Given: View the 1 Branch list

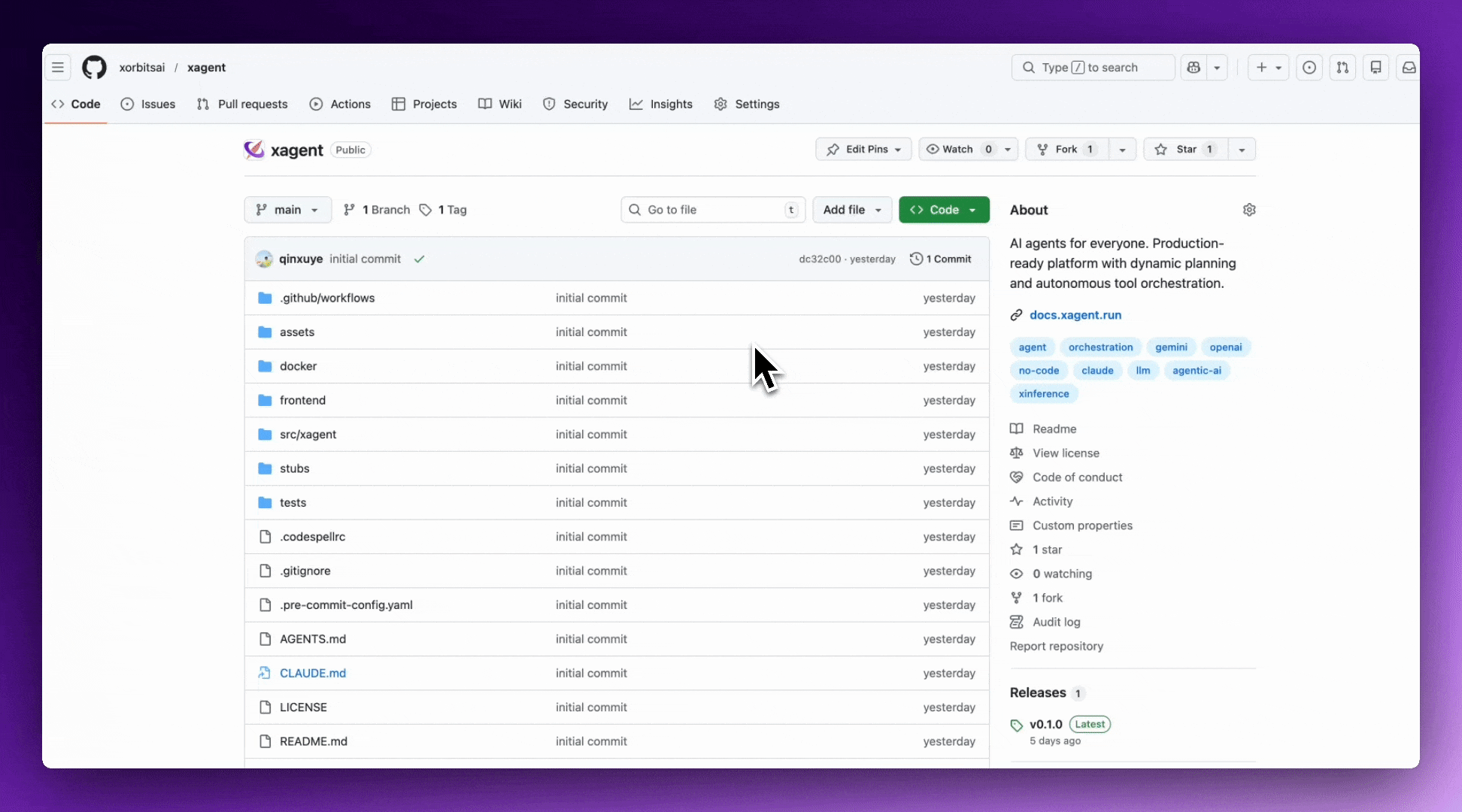Looking at the screenshot, I should [x=377, y=210].
